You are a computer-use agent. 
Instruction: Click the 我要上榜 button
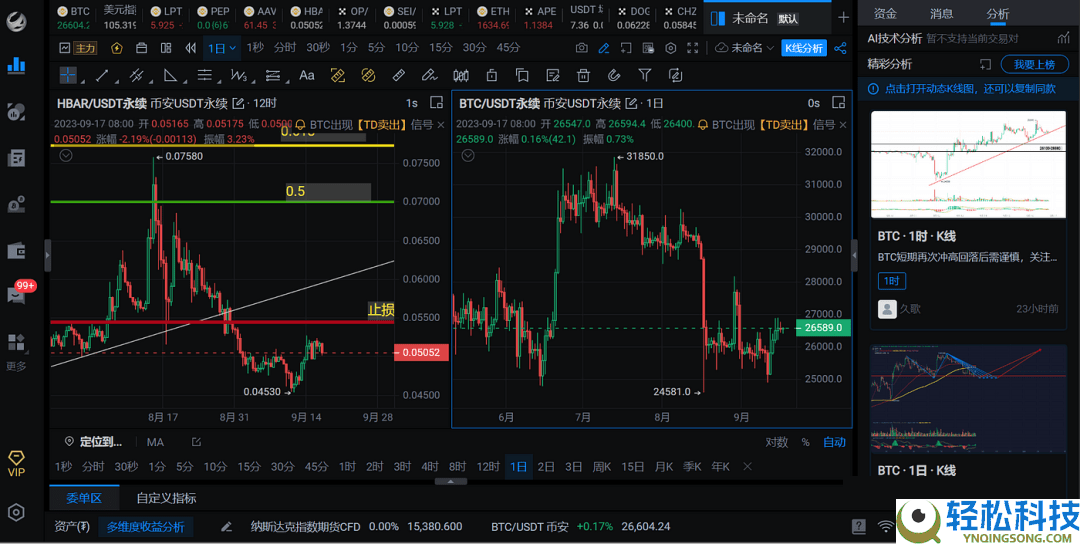coord(1034,64)
